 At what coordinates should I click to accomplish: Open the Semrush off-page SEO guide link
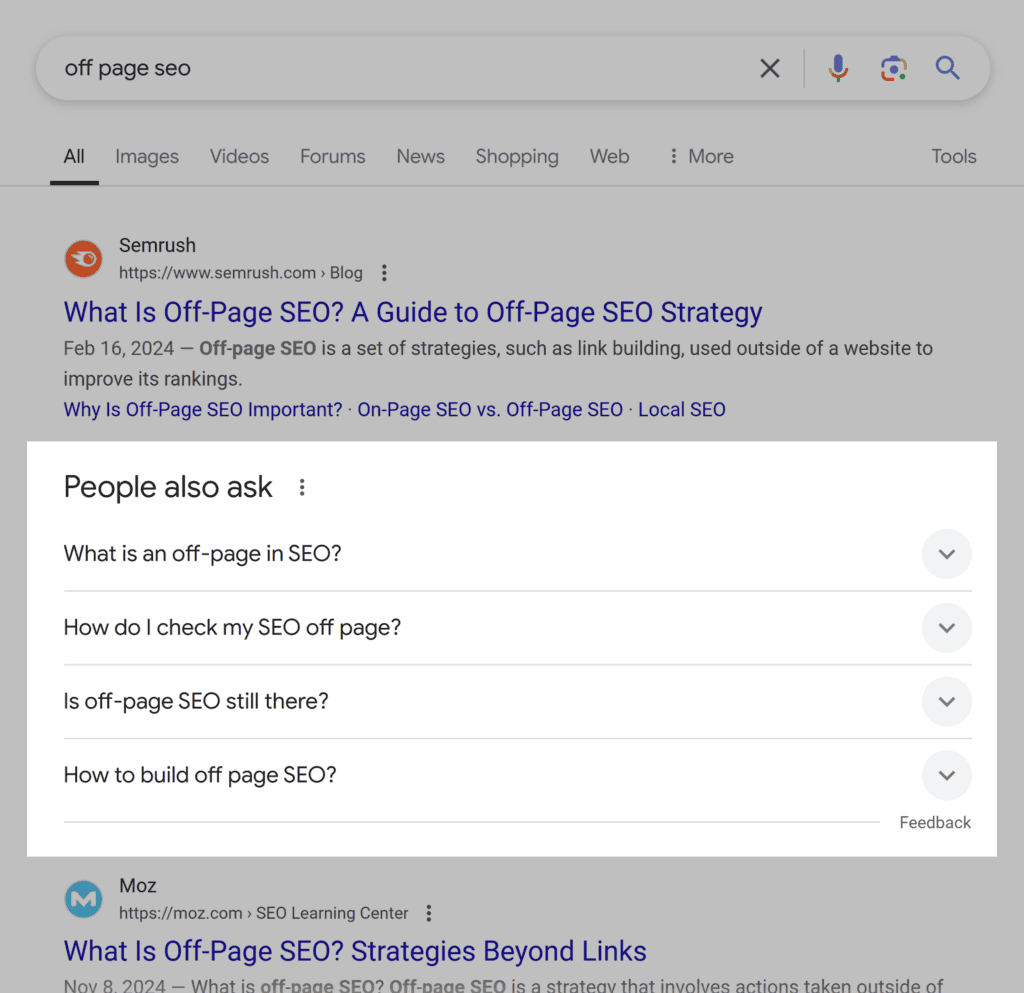click(412, 312)
